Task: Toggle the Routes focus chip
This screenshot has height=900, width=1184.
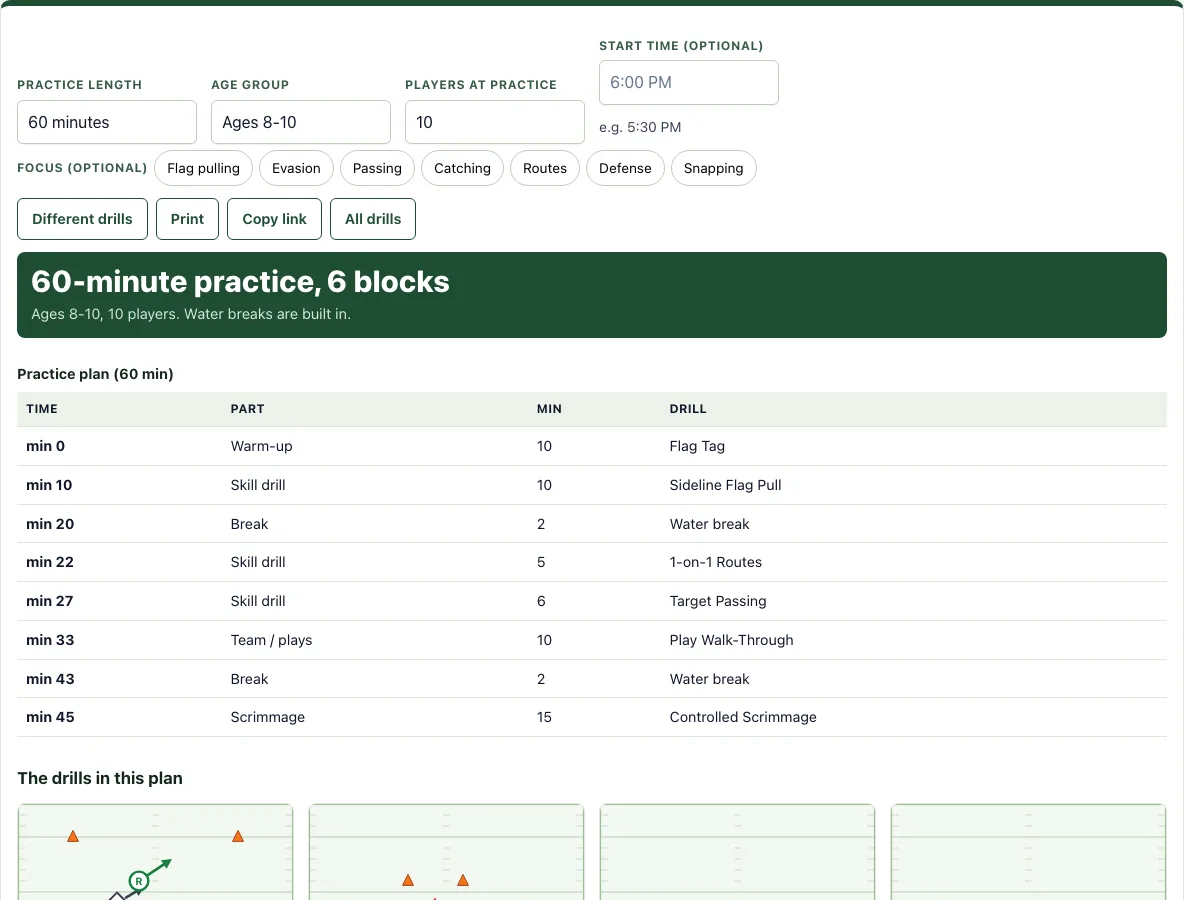Action: [544, 168]
